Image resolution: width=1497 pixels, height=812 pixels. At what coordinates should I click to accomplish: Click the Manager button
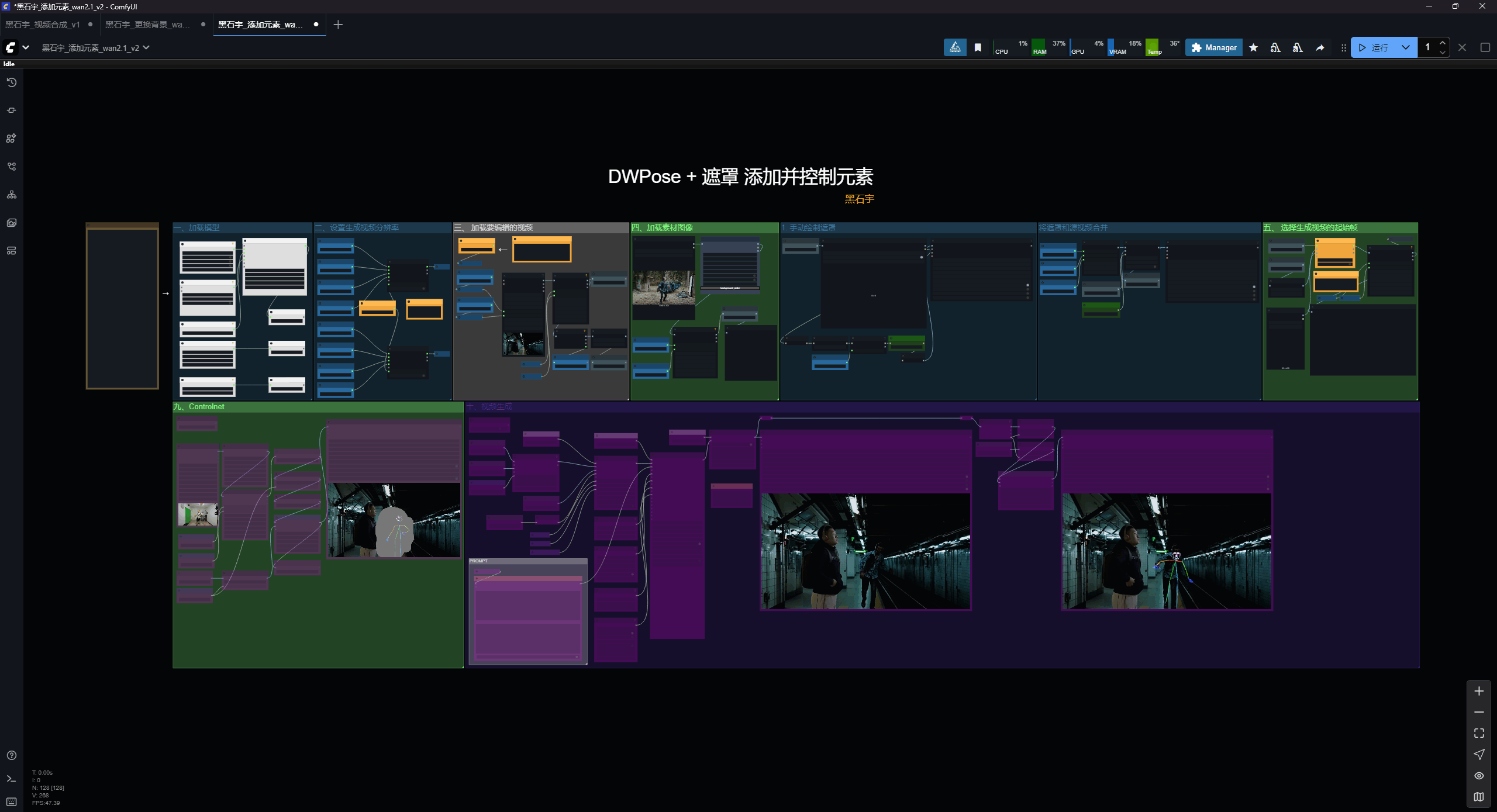pyautogui.click(x=1214, y=48)
